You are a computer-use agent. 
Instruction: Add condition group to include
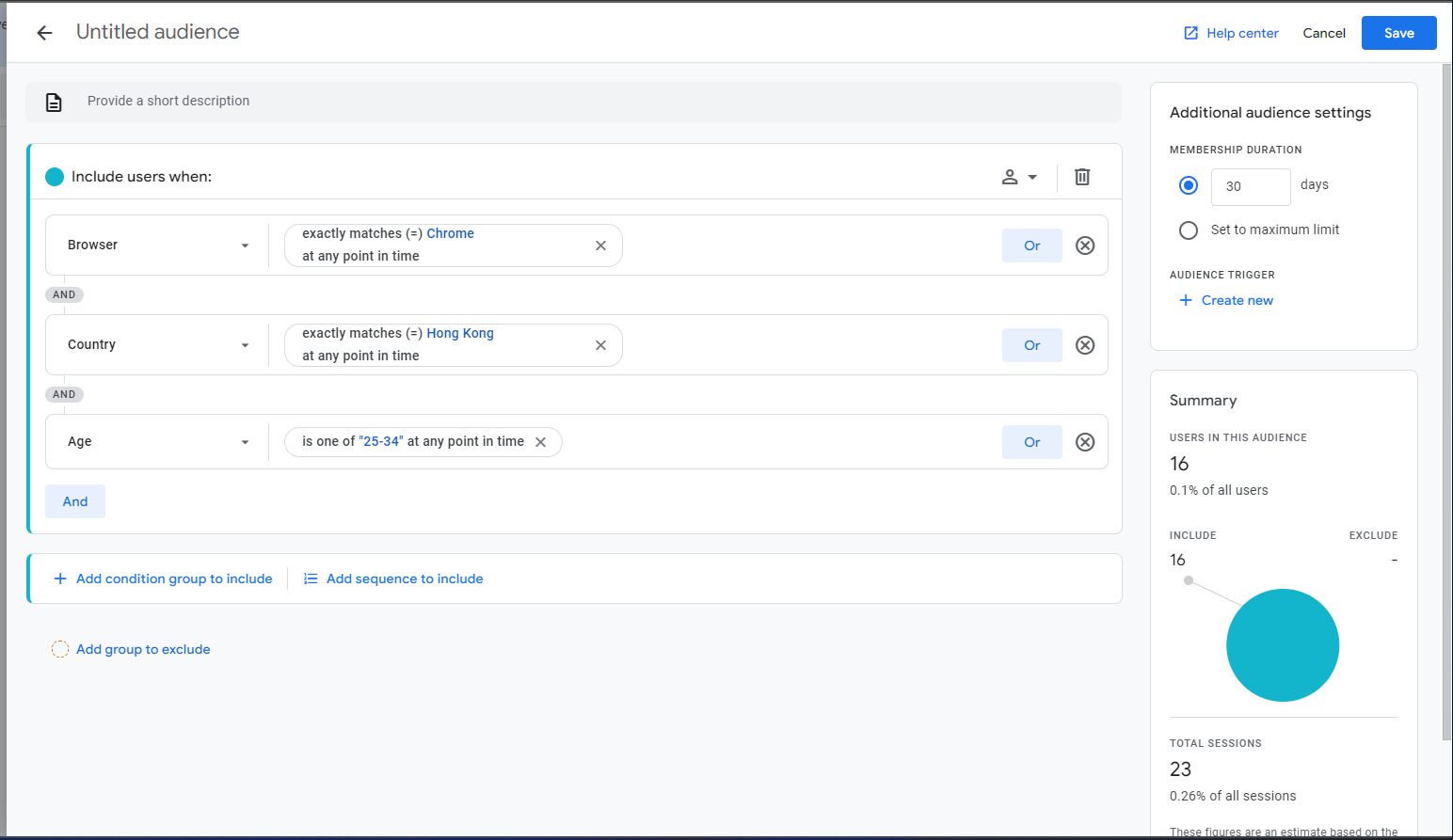(x=163, y=578)
